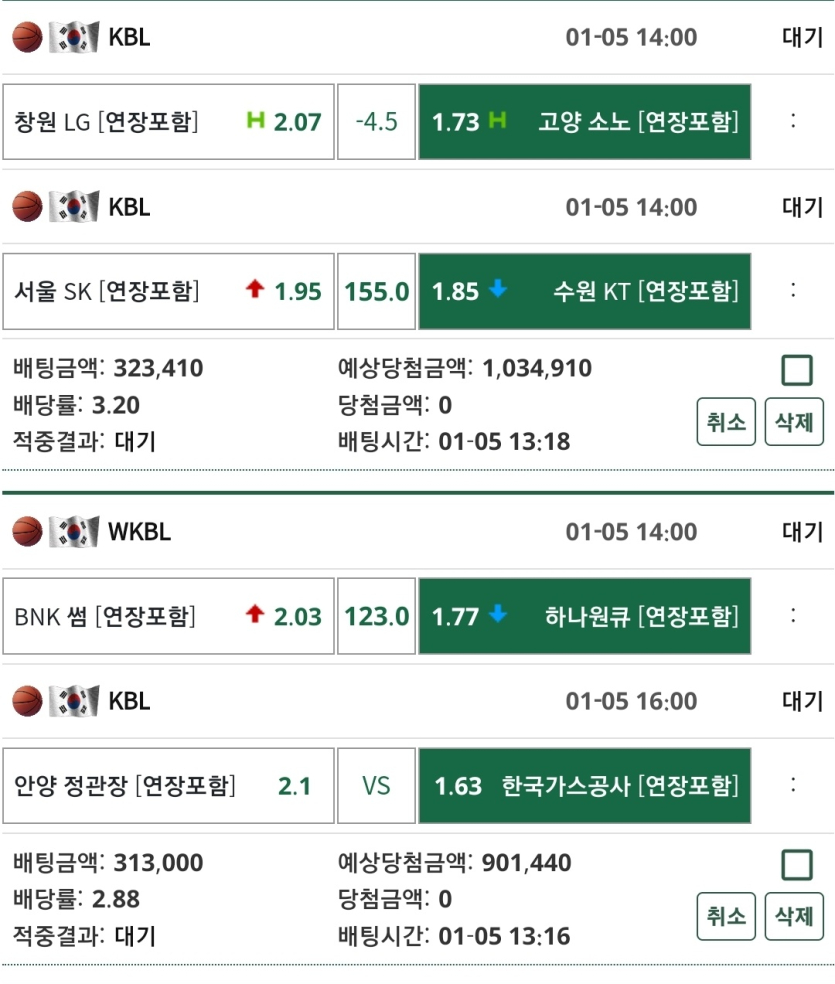835x984 pixels.
Task: Delete the 313,000 bet with 삭제
Action: 794,916
